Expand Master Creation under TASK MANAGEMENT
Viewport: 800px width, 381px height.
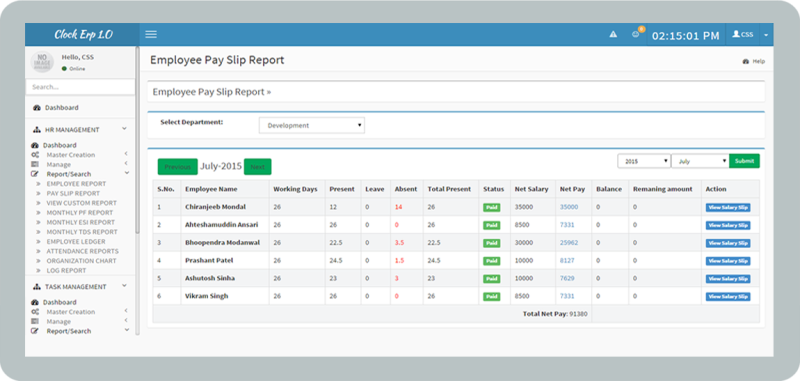[79, 312]
